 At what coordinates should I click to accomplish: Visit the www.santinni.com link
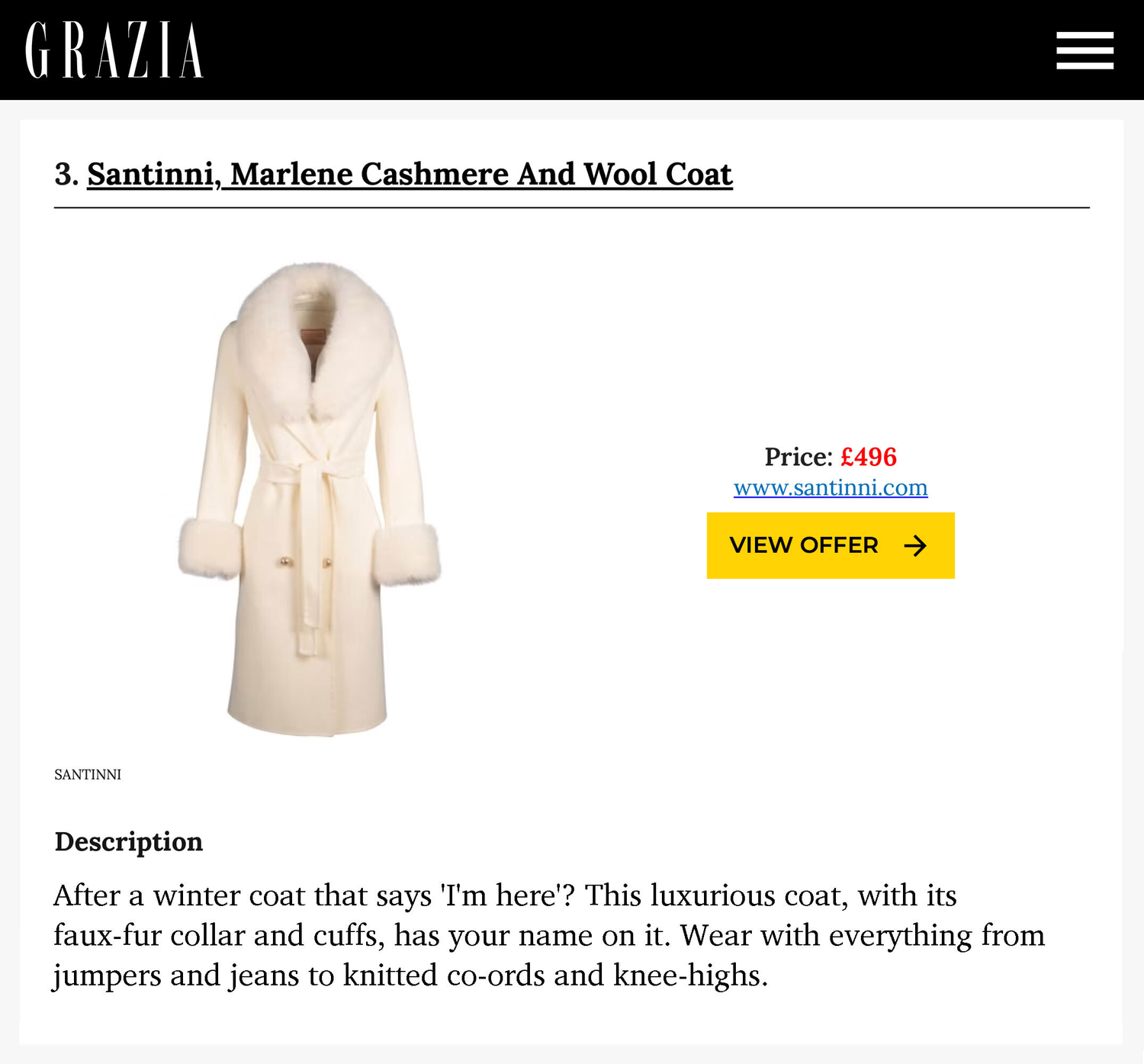831,488
